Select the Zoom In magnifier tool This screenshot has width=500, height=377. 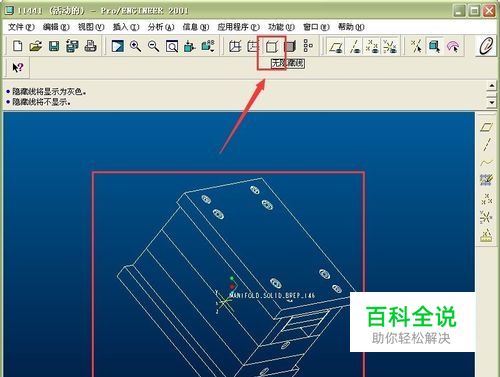(135, 46)
